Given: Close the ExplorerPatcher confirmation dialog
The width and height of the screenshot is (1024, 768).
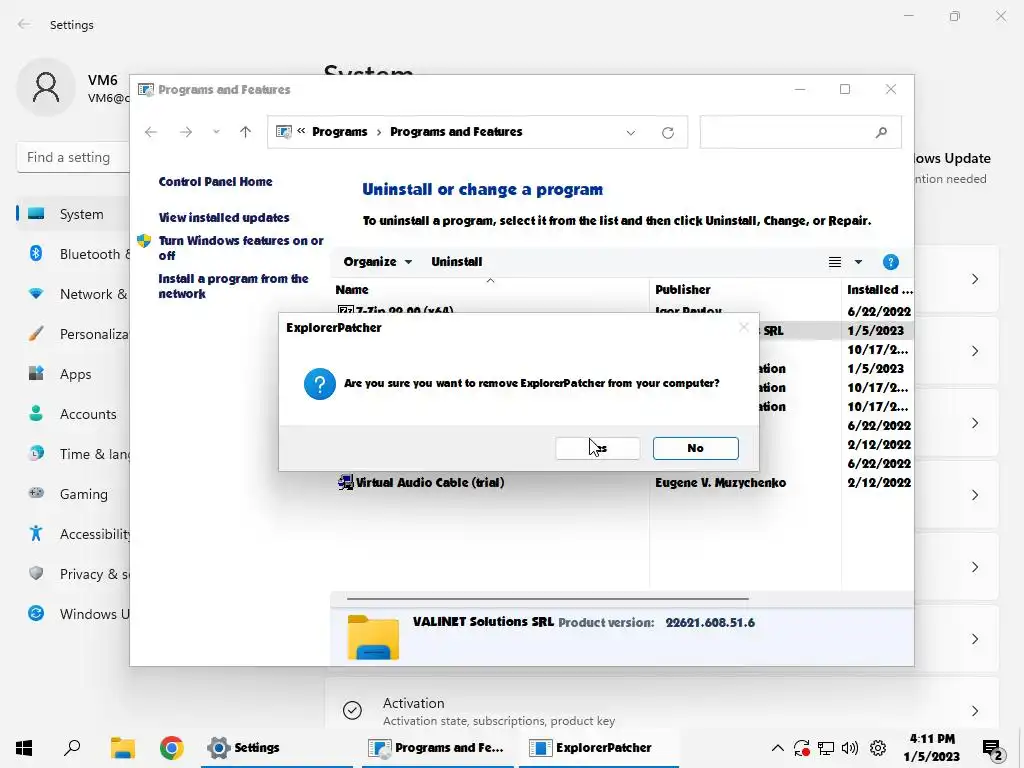Looking at the screenshot, I should pyautogui.click(x=743, y=327).
